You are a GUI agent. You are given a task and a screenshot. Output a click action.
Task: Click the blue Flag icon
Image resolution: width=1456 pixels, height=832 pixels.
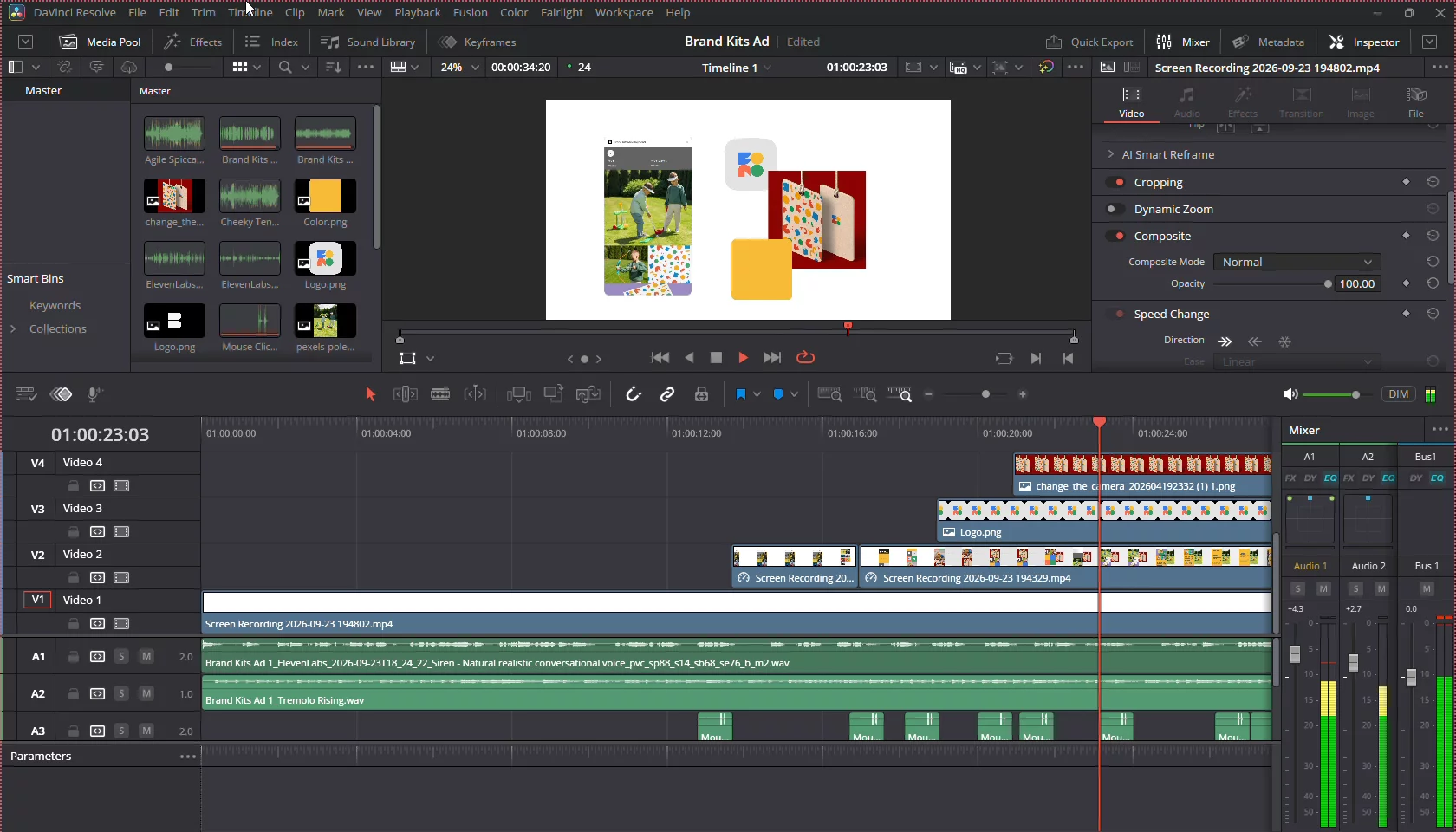pyautogui.click(x=740, y=394)
